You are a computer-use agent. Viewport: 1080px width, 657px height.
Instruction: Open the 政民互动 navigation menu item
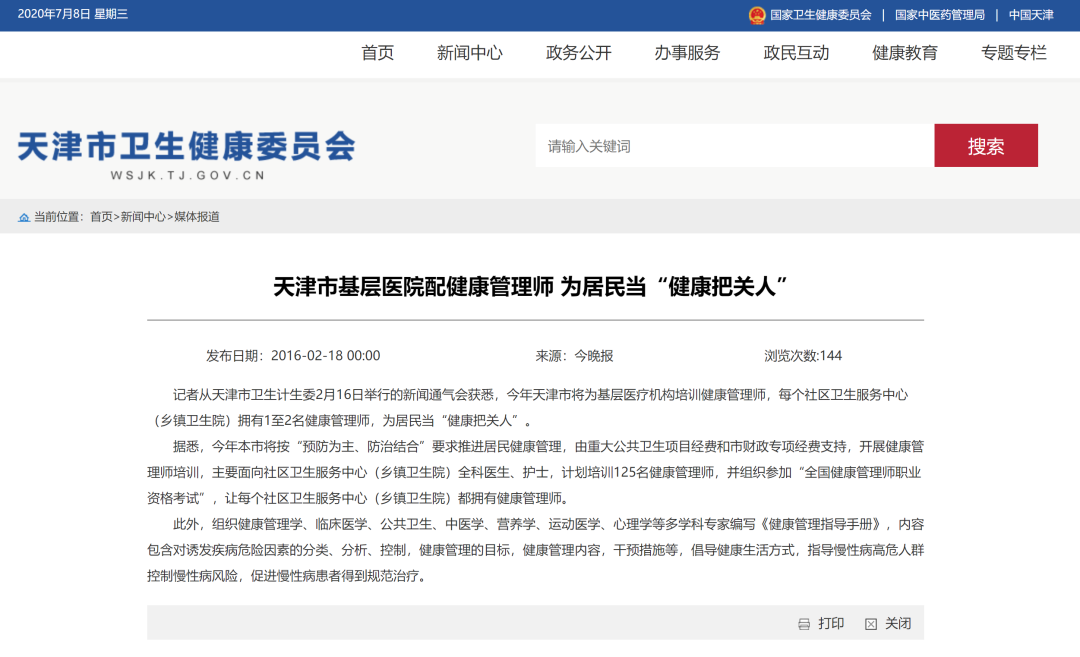(796, 53)
